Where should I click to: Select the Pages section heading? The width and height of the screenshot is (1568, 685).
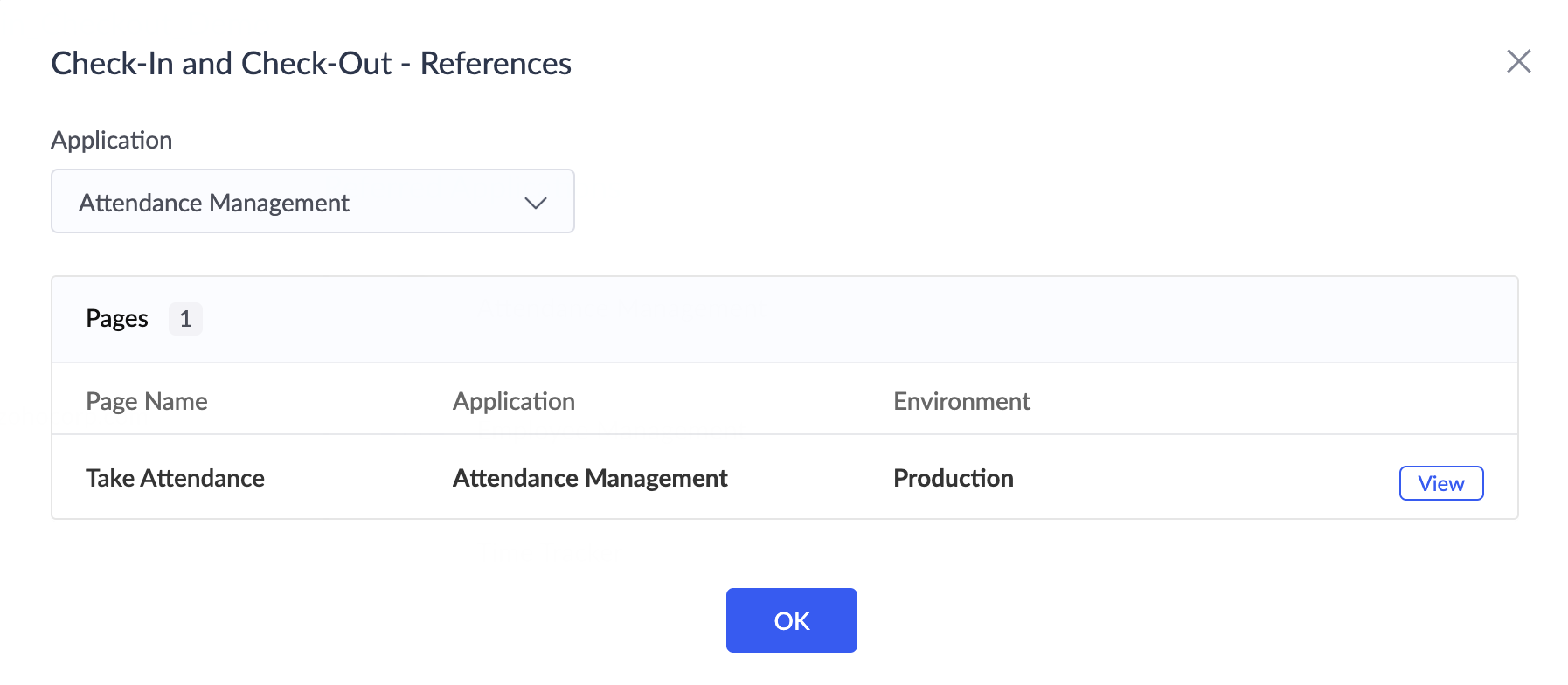click(x=117, y=319)
